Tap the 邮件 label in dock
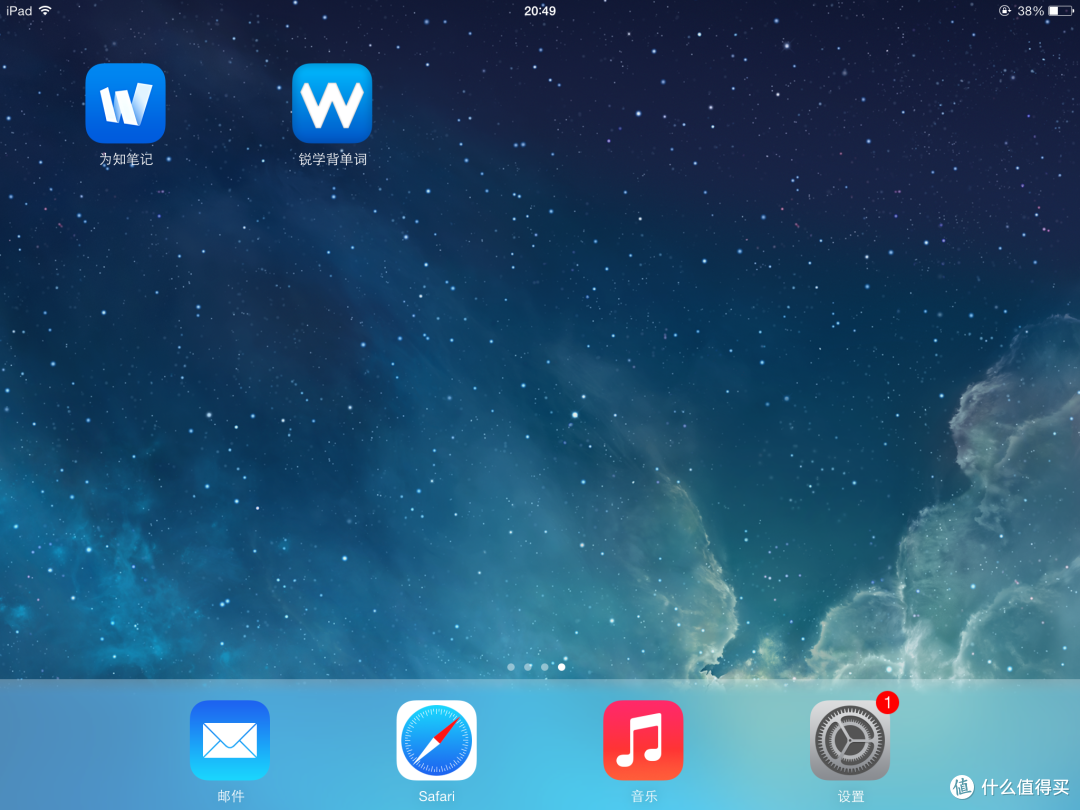 [x=230, y=796]
